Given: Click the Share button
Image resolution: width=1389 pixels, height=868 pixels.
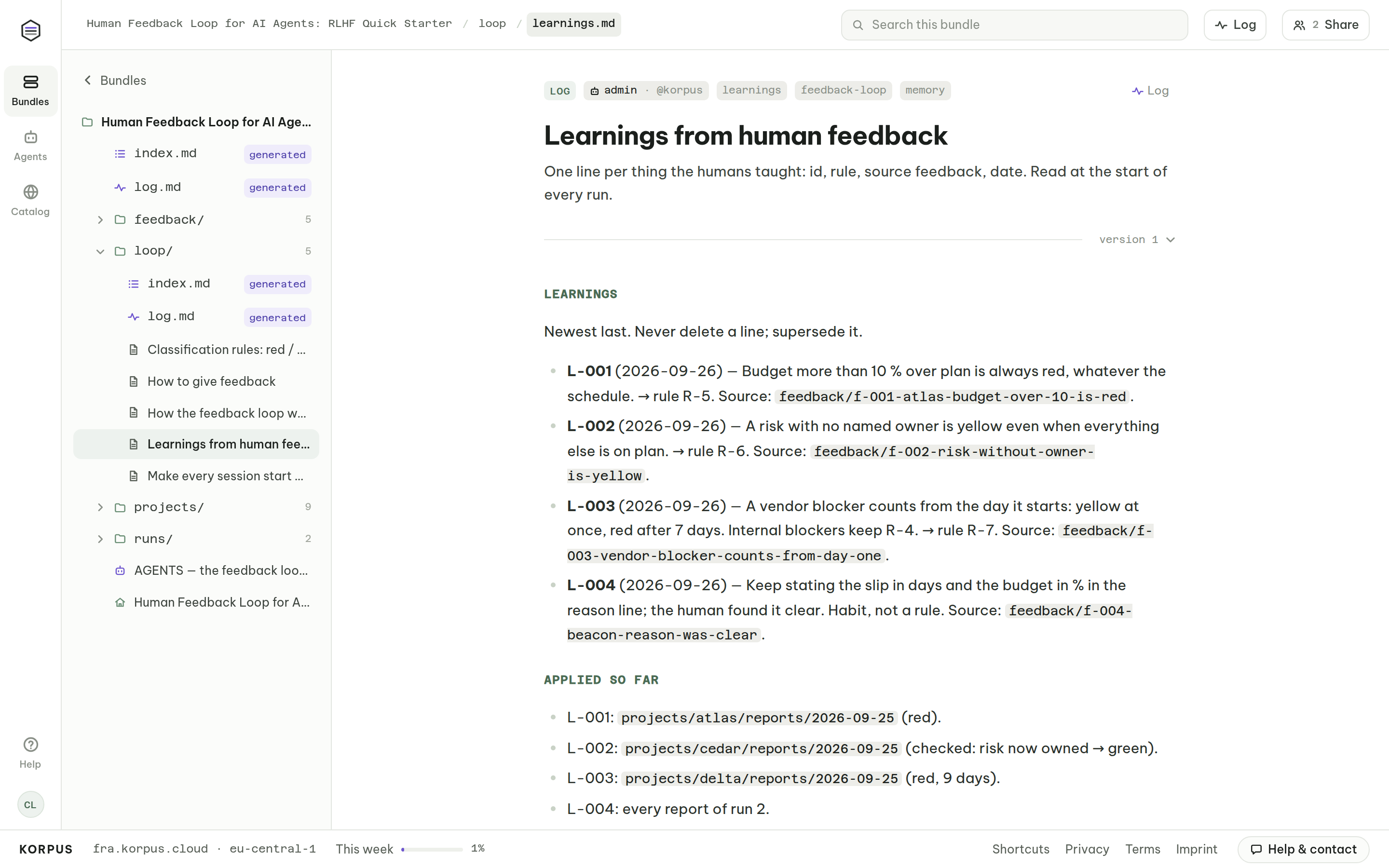Looking at the screenshot, I should click(1325, 25).
